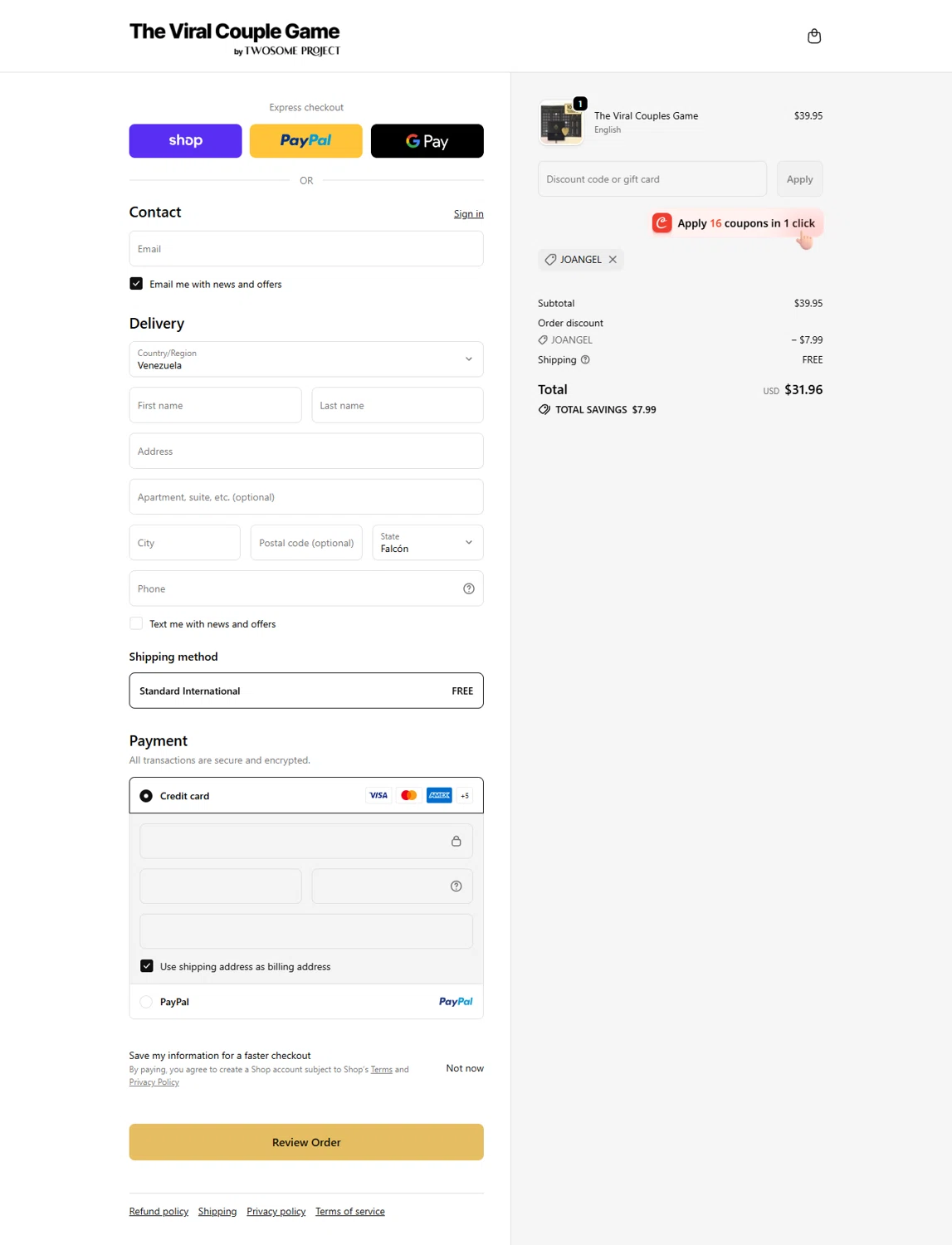Open the Shipping policy footer link

coord(217,1212)
